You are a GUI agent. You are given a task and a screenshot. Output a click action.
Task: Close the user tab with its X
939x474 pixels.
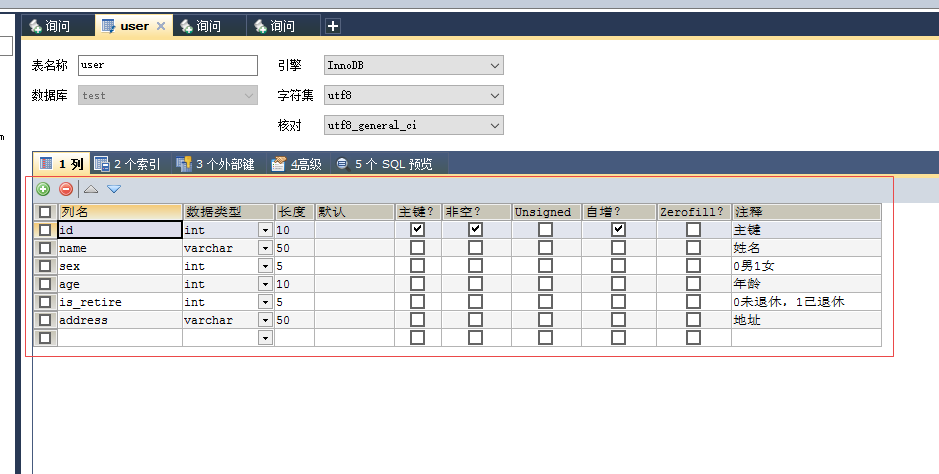(x=160, y=26)
